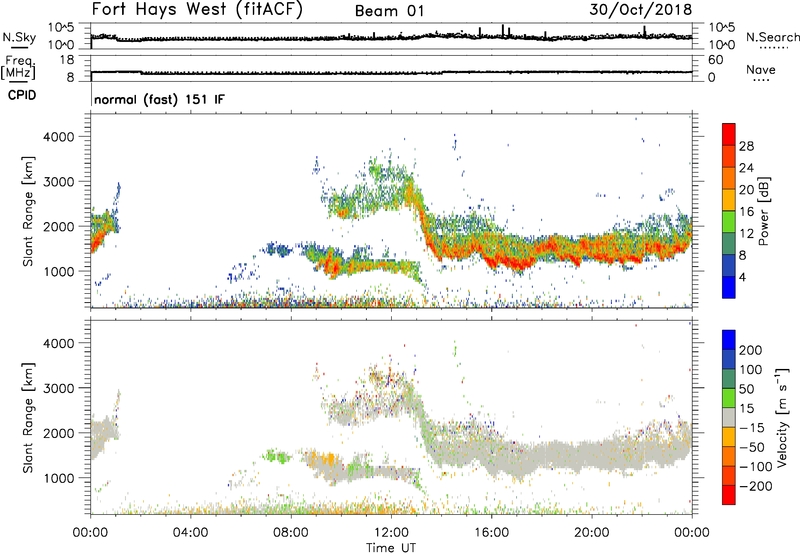This screenshot has height=554, width=800.
Task: Click the 'CPID' label
Action: coord(22,95)
